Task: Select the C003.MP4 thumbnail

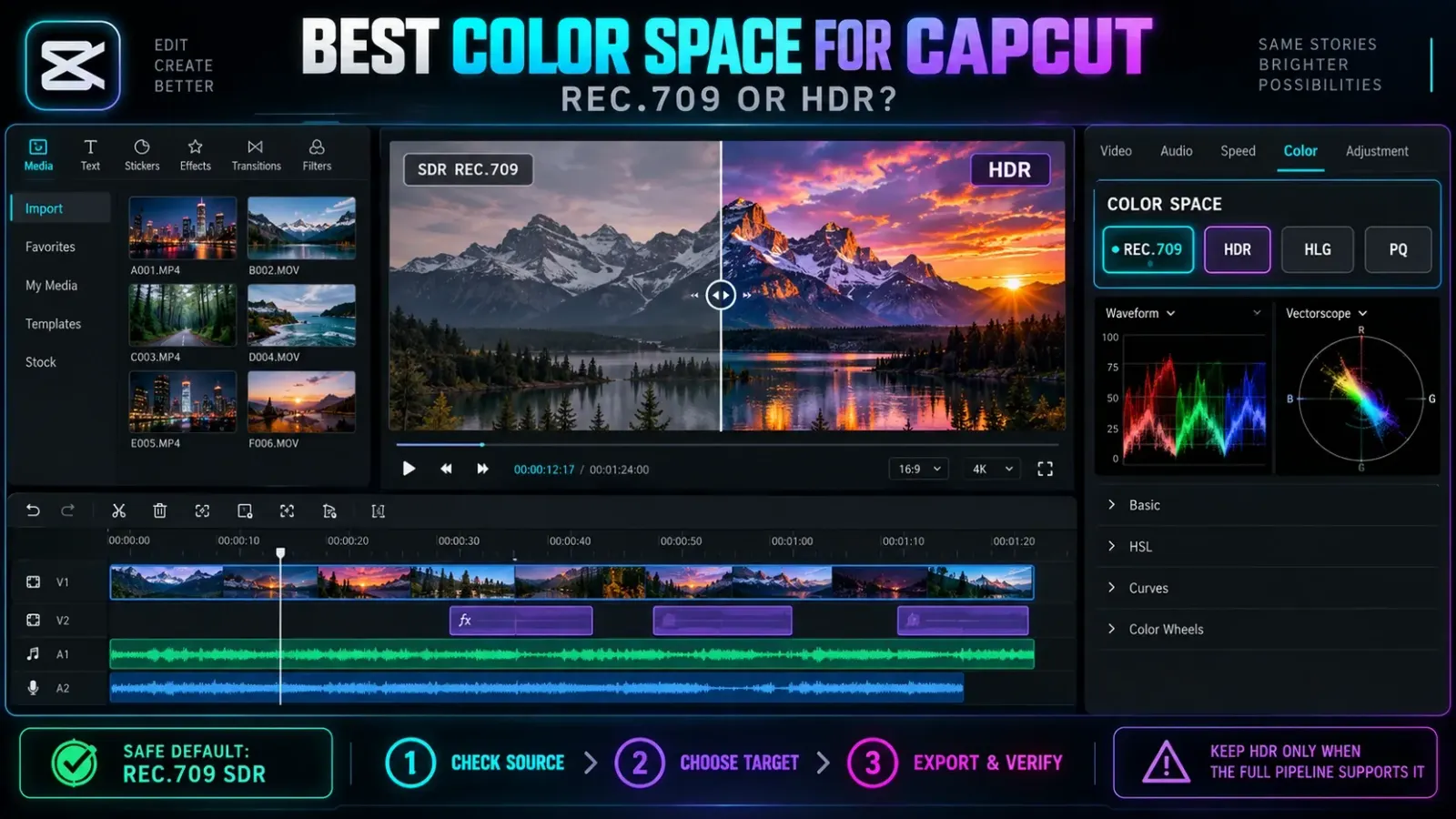Action: pos(183,315)
